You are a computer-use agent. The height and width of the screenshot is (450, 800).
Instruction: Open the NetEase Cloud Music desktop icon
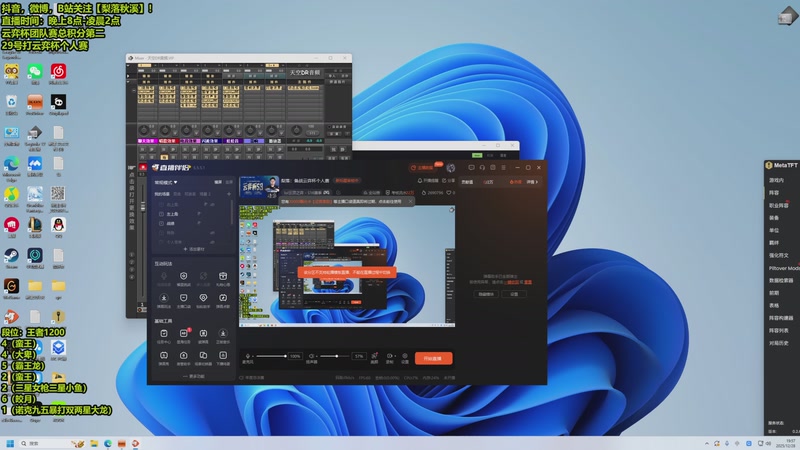point(58,73)
